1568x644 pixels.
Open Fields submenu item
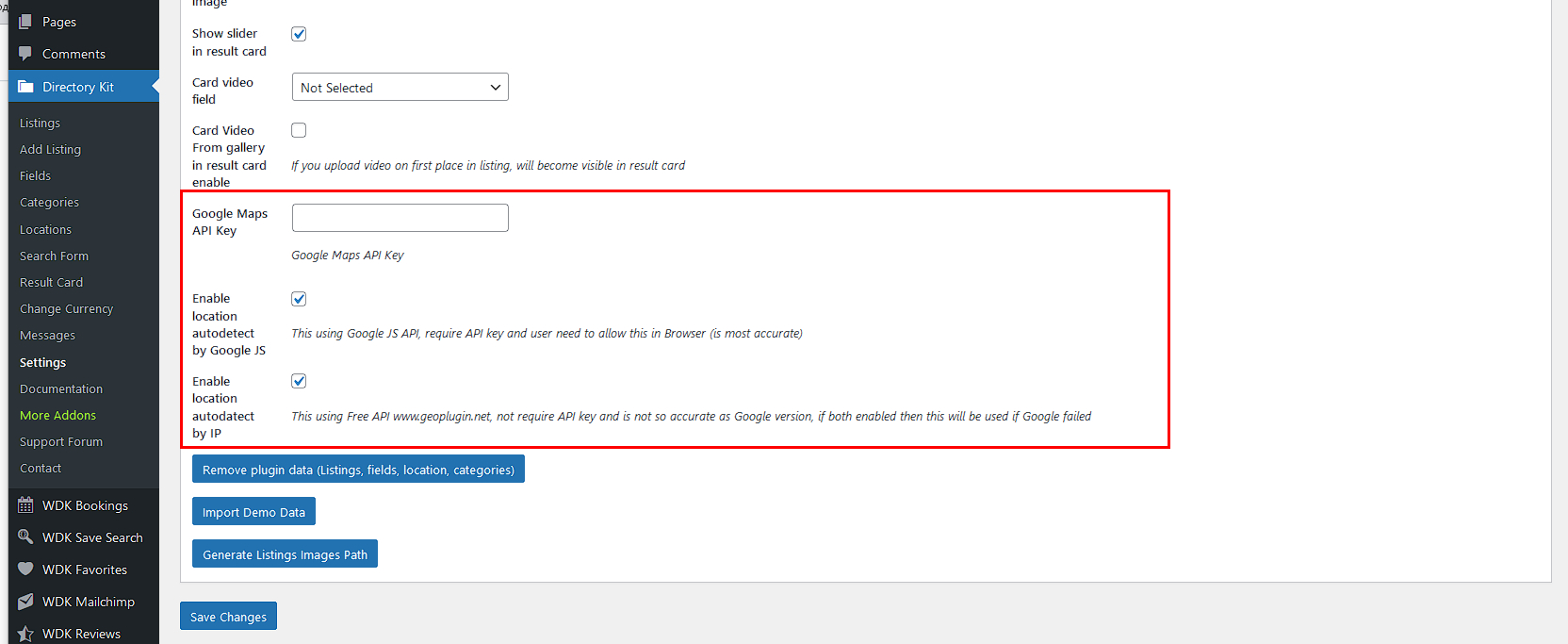pyautogui.click(x=35, y=175)
